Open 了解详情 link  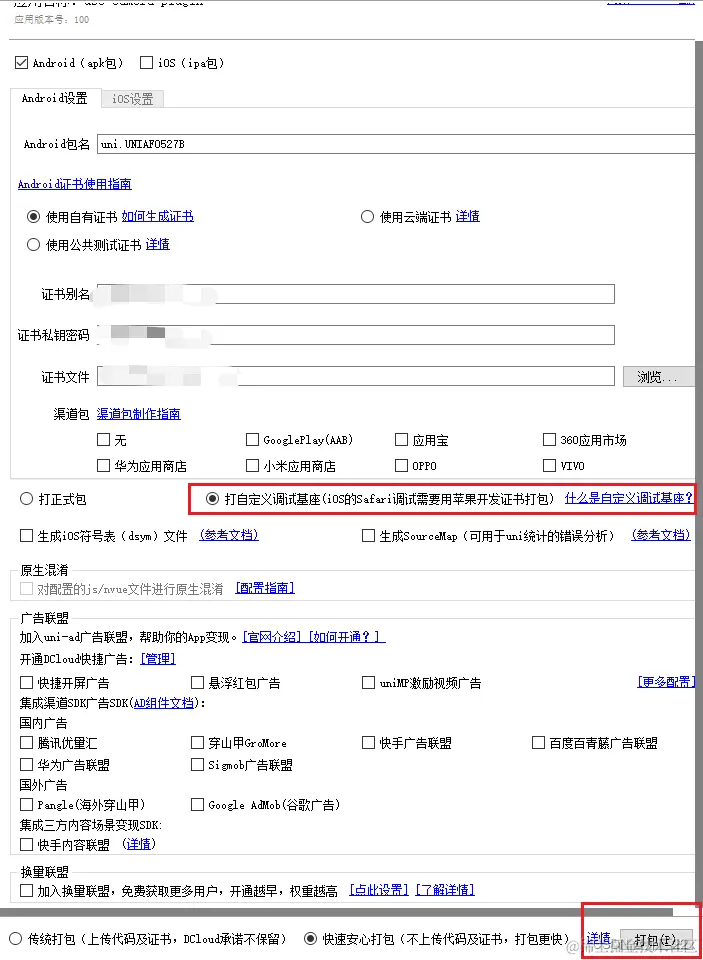(x=445, y=890)
